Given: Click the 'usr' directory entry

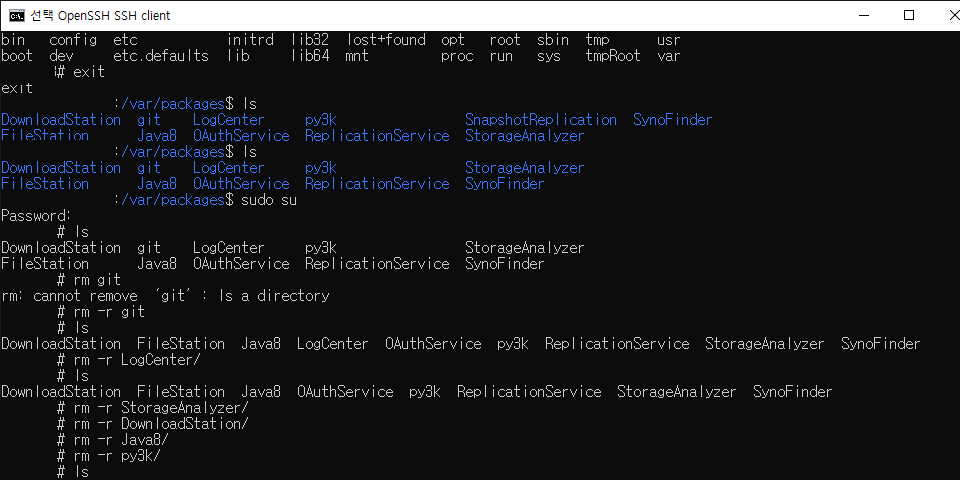Looking at the screenshot, I should (668, 40).
